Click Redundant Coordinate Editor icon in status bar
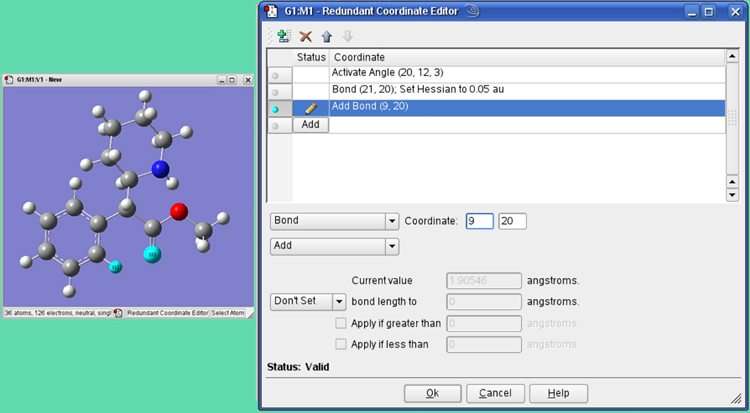Screen dimensions: 750x413 coord(118,313)
